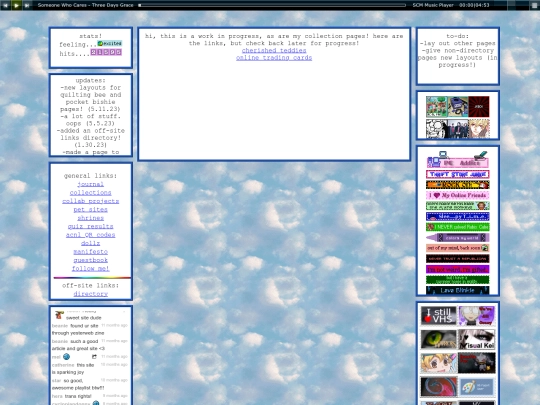Click the band photo stamp
Image resolution: width=540 pixels, height=405 pixels.
pos(458,128)
